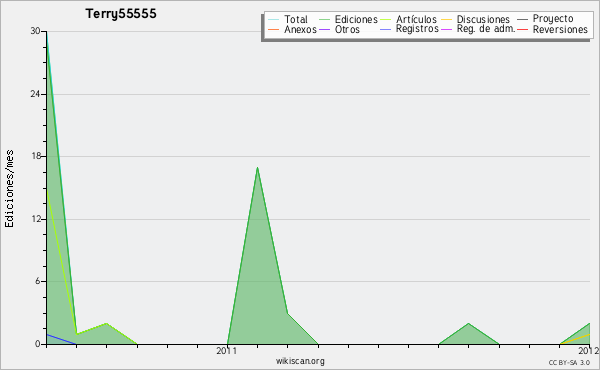
Task: Select the Registros legend entry
Action: pos(409,29)
